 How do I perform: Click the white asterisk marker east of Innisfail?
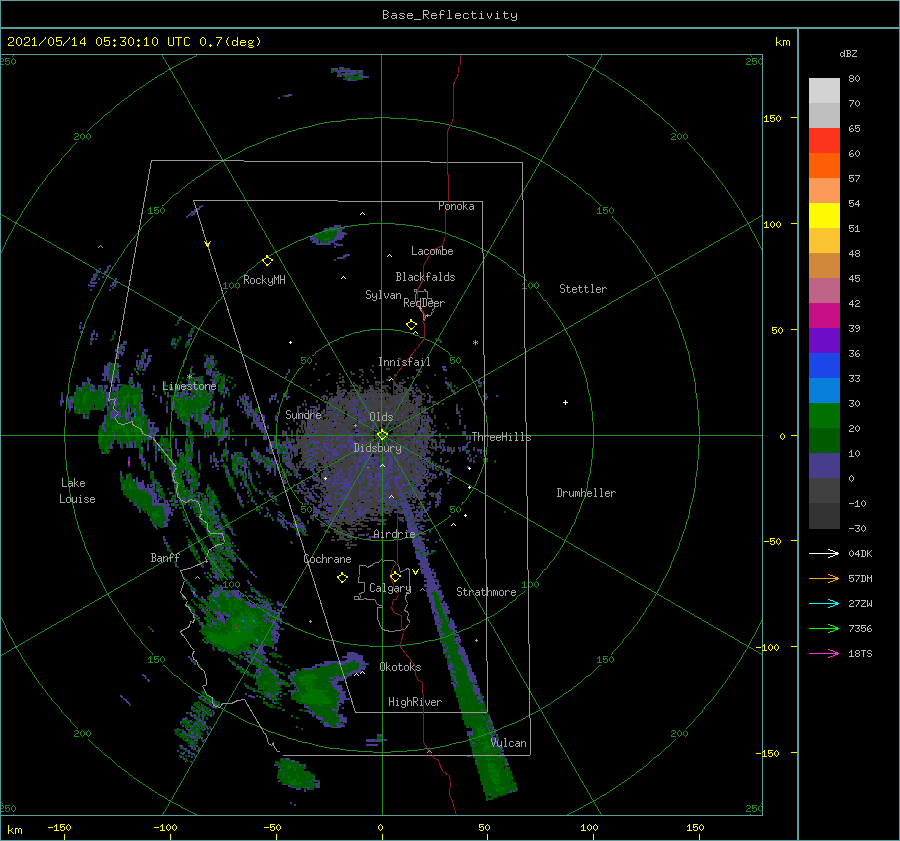[x=475, y=343]
